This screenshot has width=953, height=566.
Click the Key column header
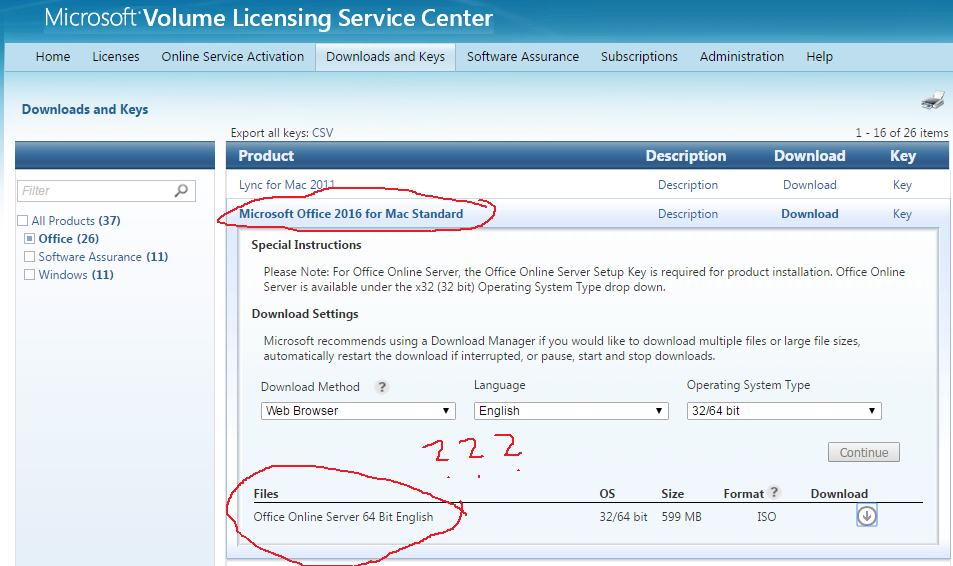[903, 156]
